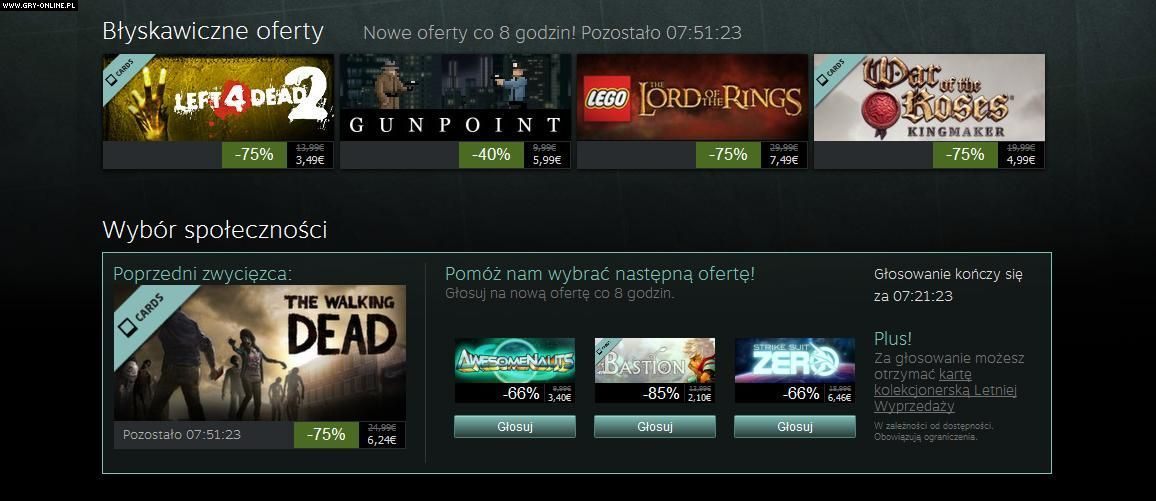Click the -40% discount tag on Gunpoint

click(491, 155)
